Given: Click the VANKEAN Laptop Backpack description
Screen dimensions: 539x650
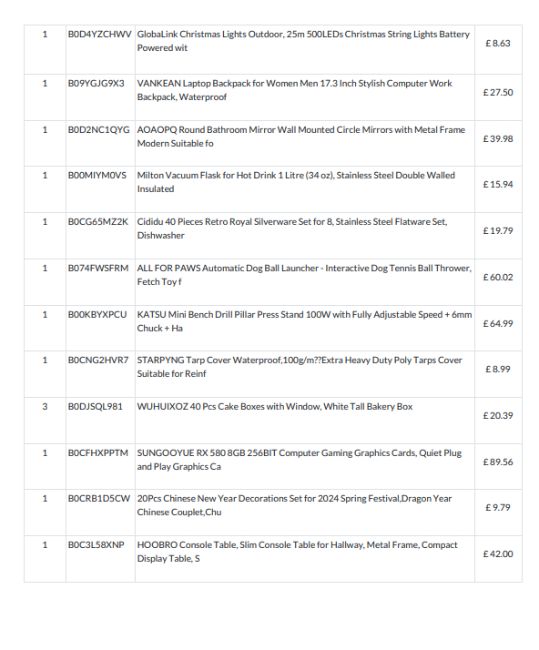Looking at the screenshot, I should coord(294,90).
